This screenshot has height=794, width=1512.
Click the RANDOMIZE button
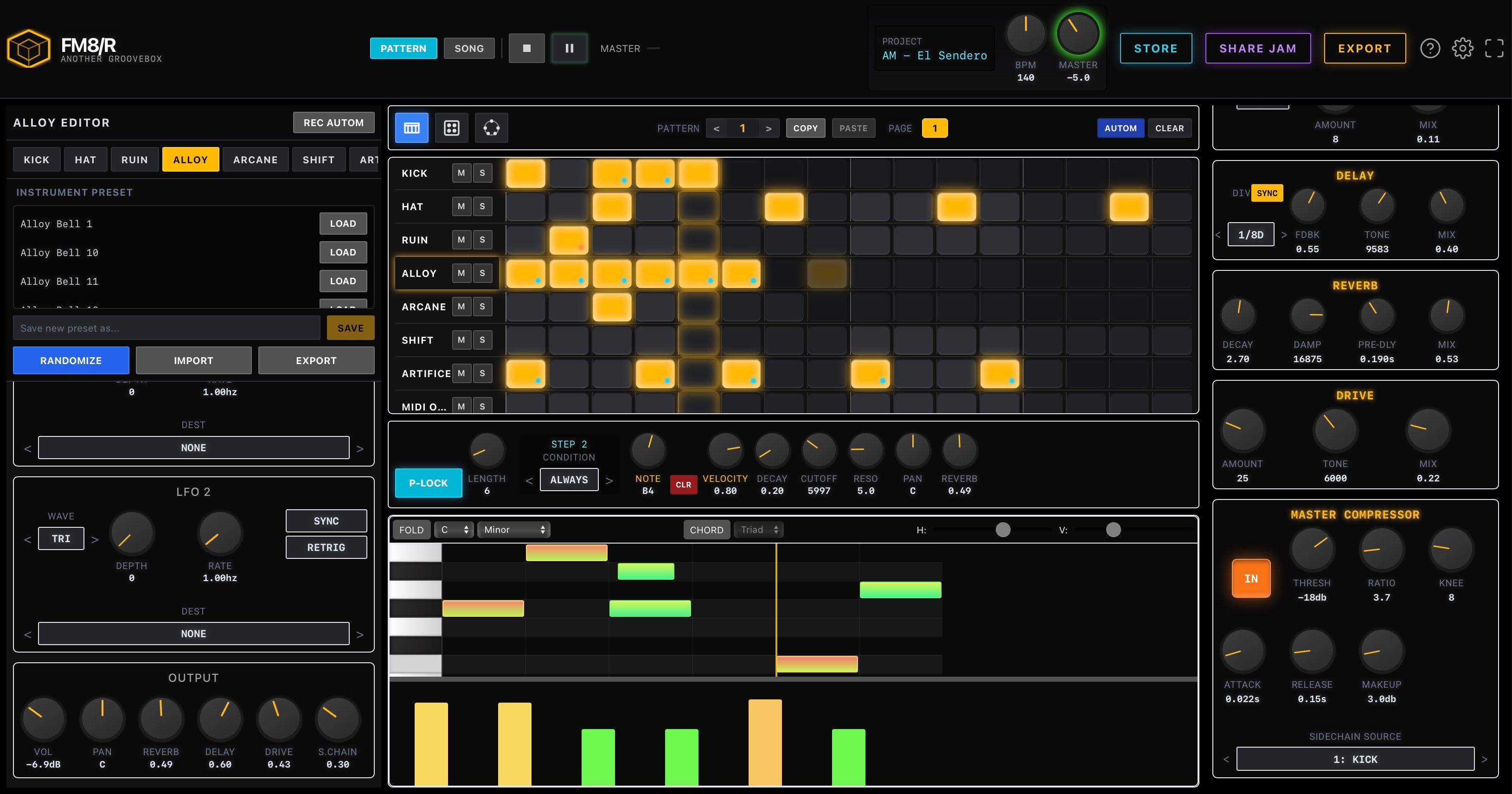[71, 360]
